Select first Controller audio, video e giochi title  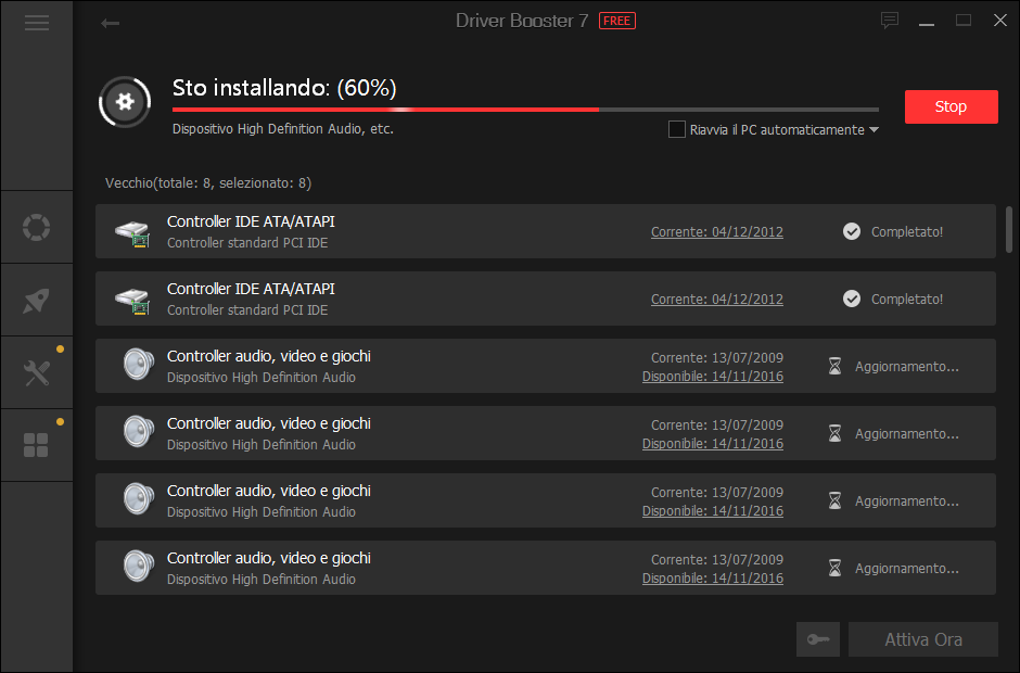269,356
